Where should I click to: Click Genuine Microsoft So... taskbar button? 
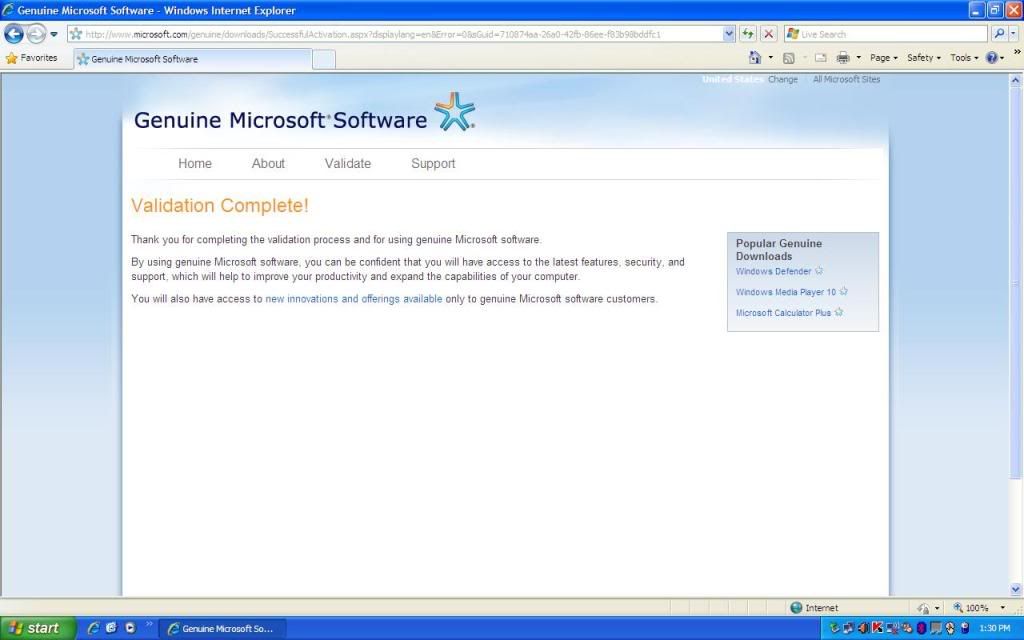tap(222, 629)
